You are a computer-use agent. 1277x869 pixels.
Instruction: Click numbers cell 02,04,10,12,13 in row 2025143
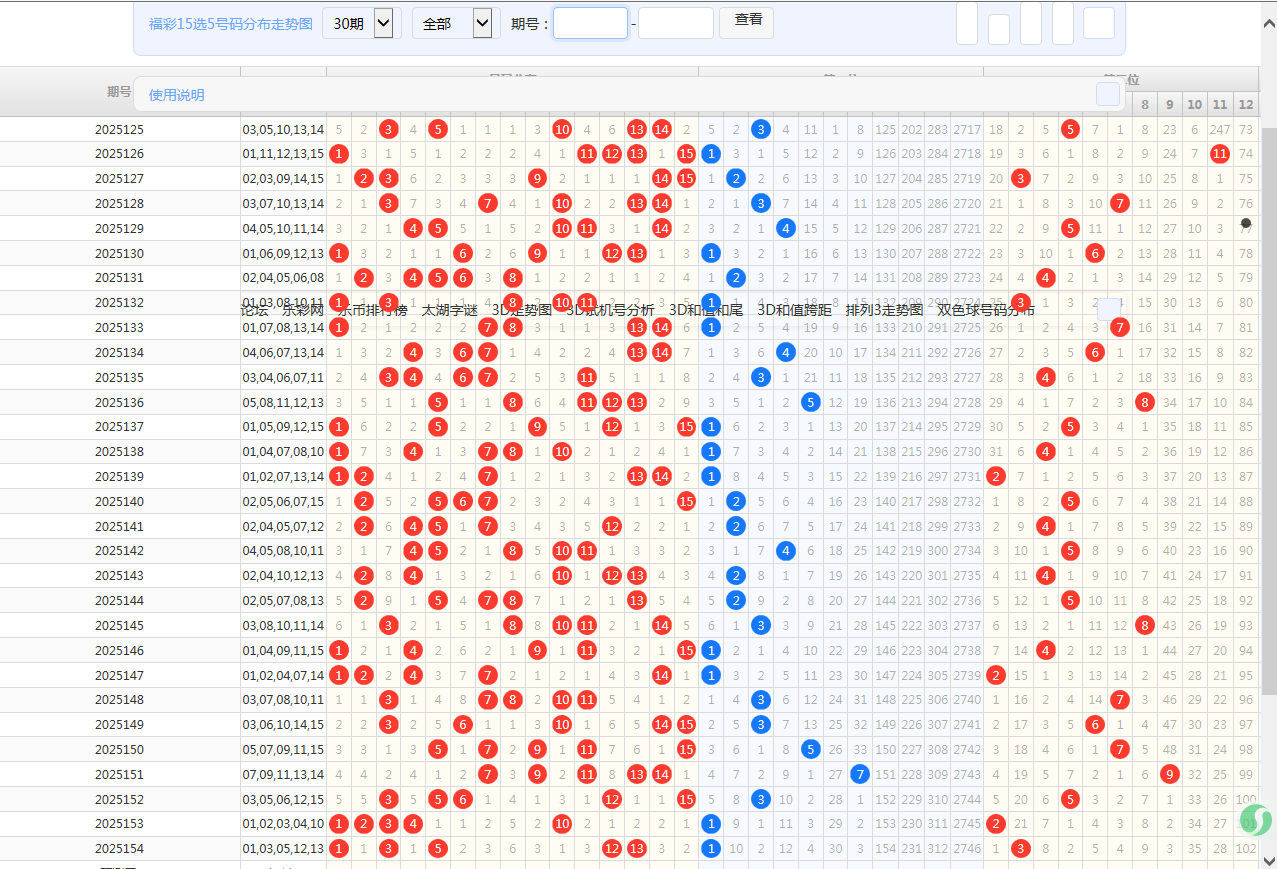[283, 575]
